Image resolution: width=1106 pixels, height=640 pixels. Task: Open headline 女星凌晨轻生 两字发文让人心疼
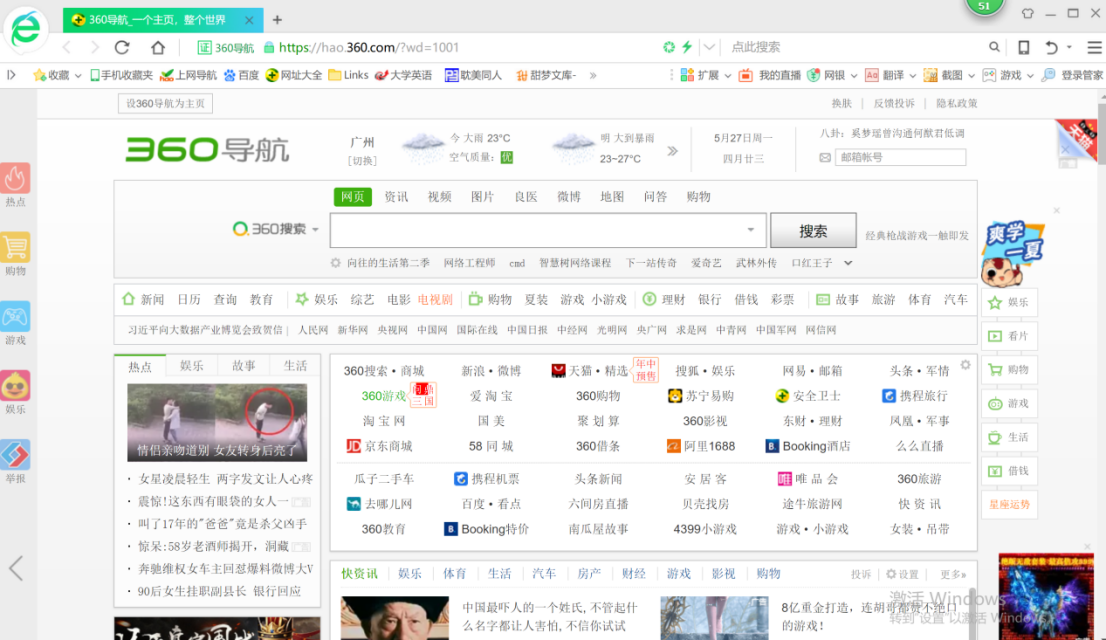(x=225, y=478)
